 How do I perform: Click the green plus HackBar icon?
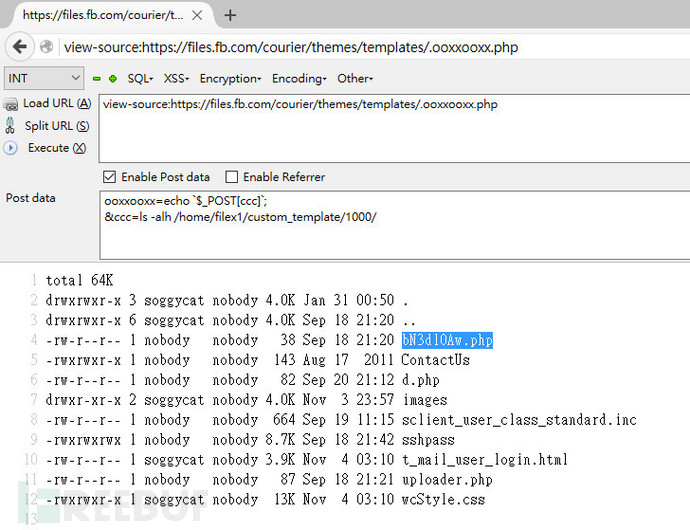pos(113,79)
